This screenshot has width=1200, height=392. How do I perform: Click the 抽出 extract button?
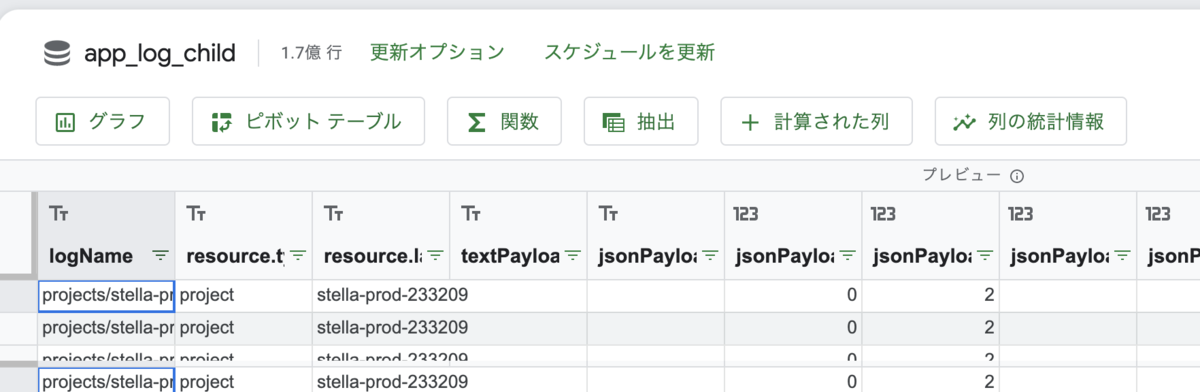pyautogui.click(x=640, y=122)
